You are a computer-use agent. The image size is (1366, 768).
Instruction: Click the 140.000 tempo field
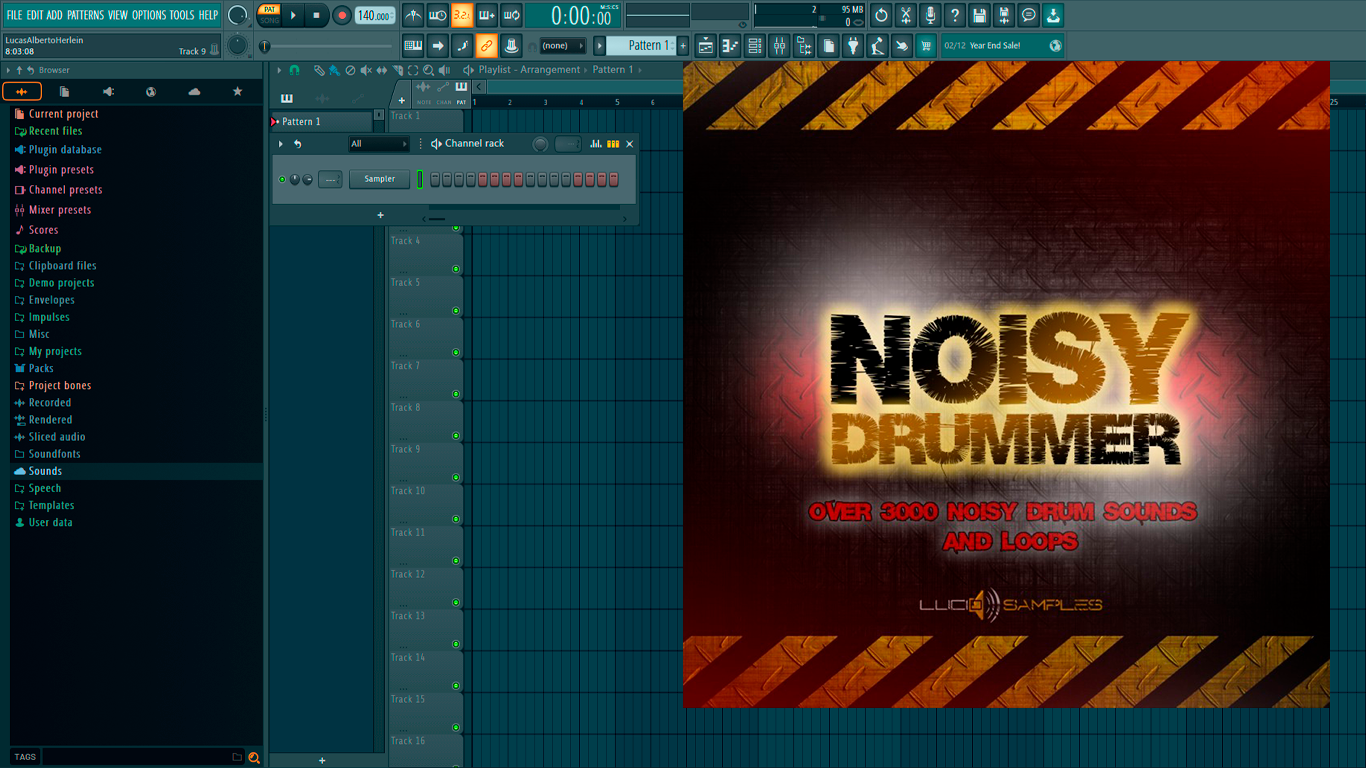375,15
